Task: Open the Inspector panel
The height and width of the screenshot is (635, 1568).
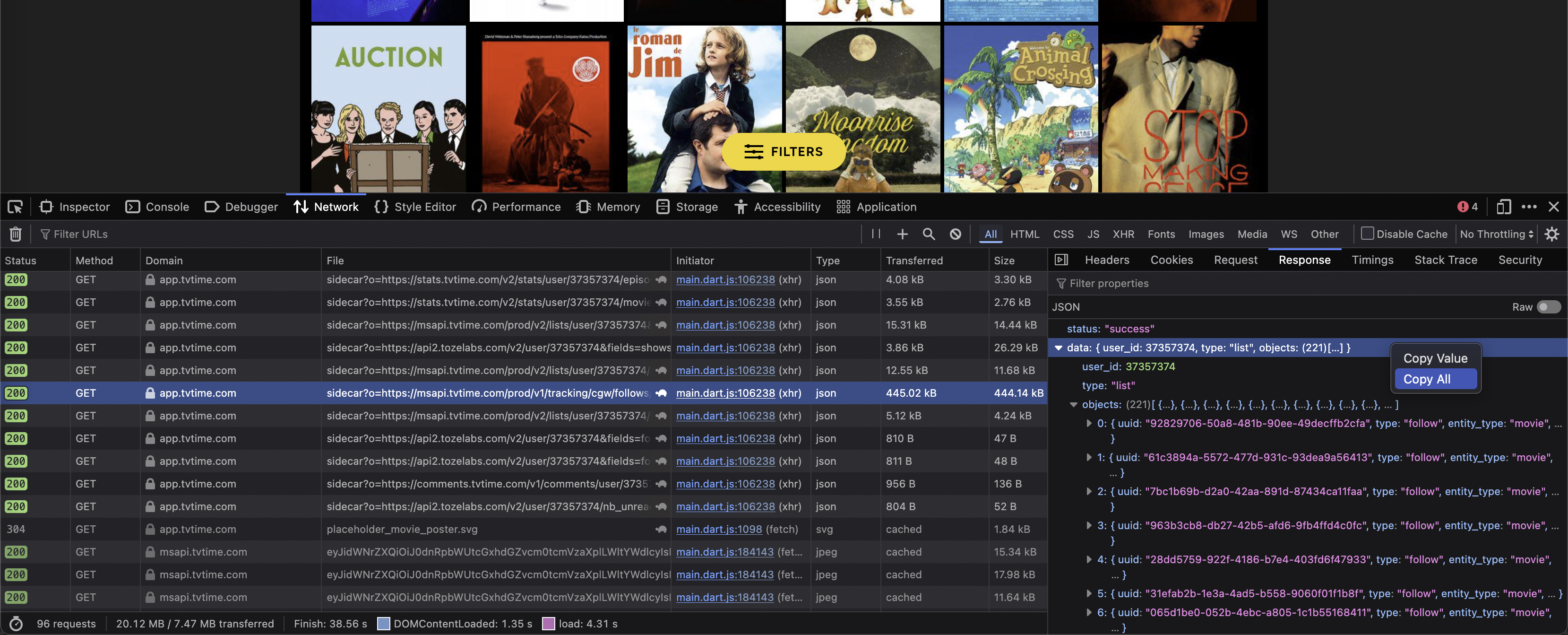Action: [74, 207]
